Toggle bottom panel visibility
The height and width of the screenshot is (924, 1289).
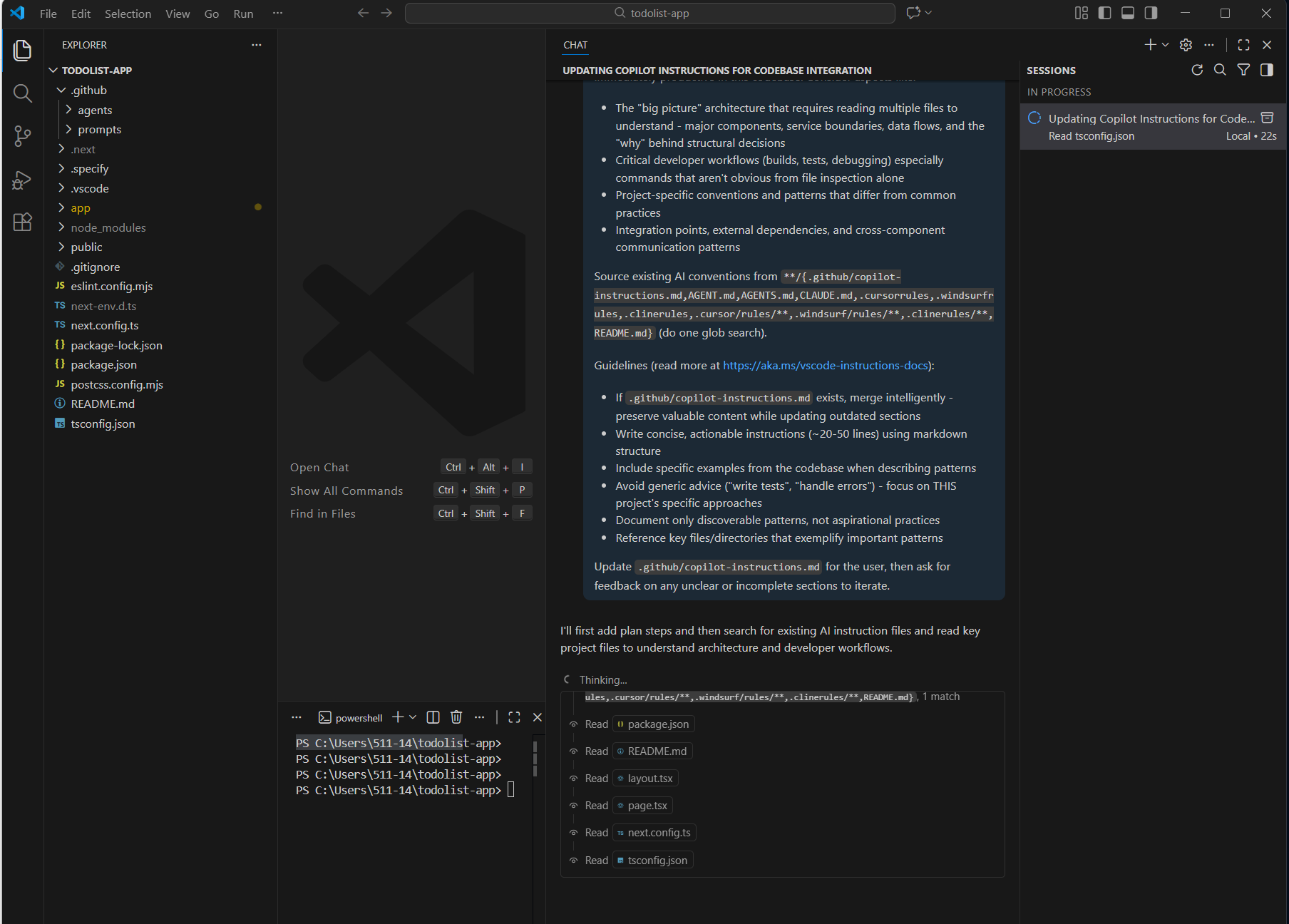click(x=1128, y=13)
